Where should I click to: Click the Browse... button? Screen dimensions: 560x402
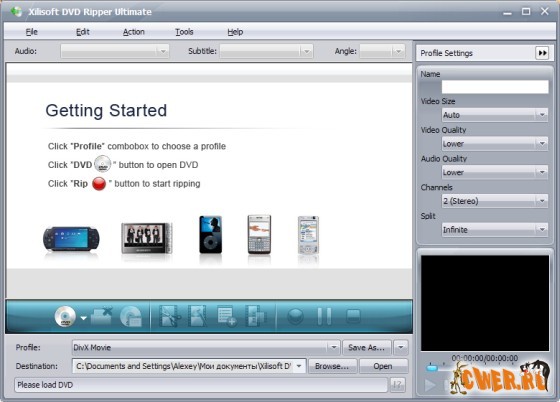[332, 366]
